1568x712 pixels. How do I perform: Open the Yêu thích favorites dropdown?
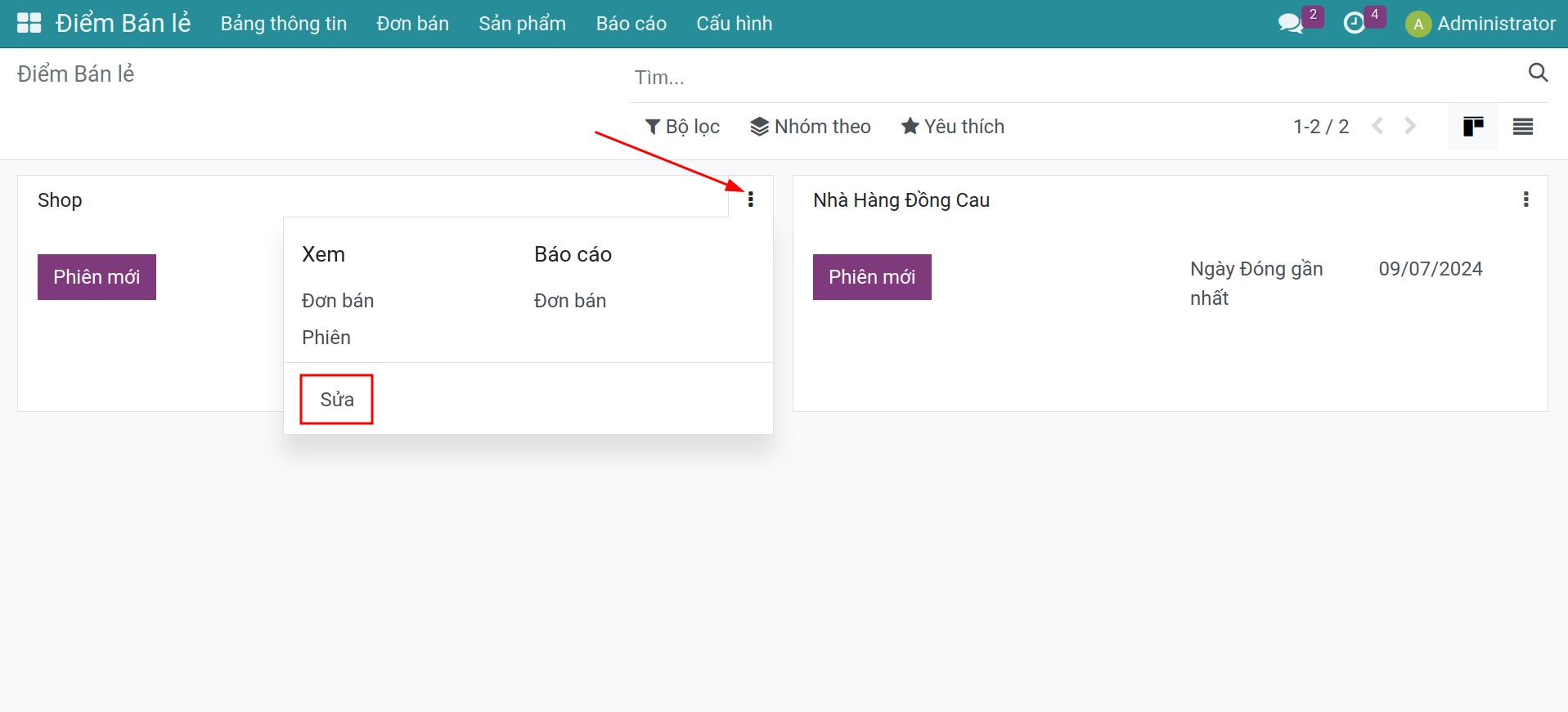(952, 127)
